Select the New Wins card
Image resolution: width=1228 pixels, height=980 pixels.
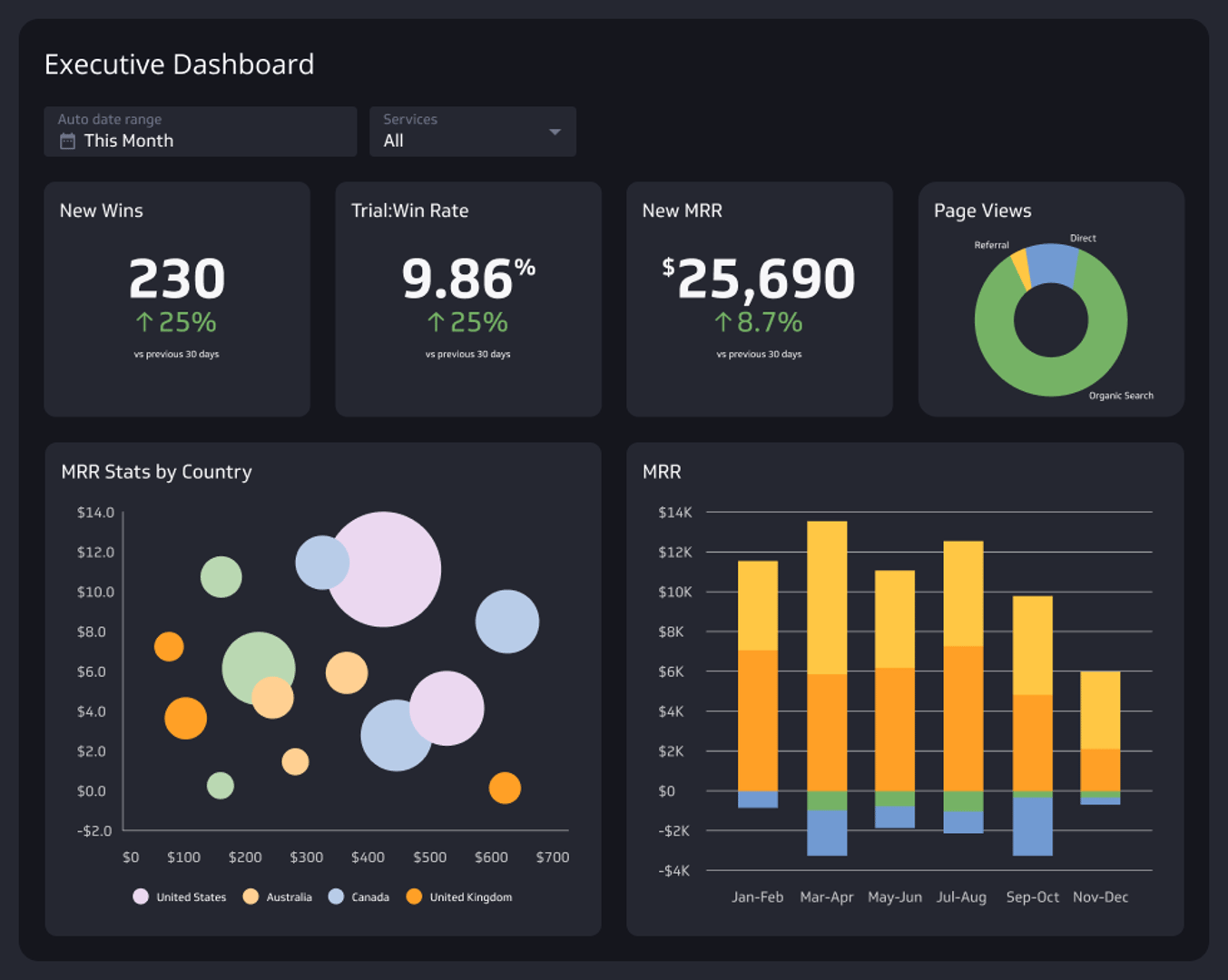tap(177, 298)
